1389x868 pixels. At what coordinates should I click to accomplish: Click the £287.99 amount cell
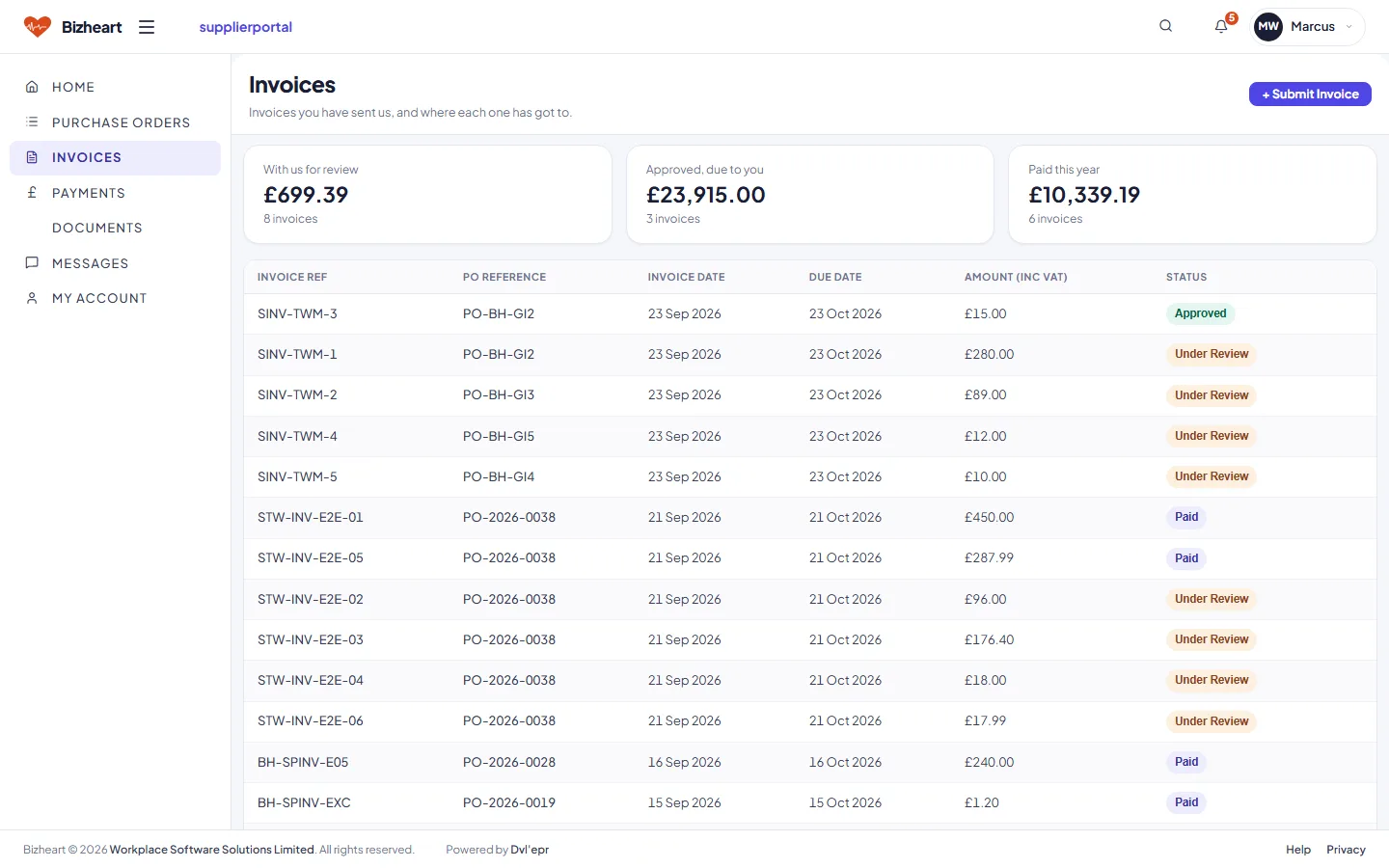[x=990, y=557]
